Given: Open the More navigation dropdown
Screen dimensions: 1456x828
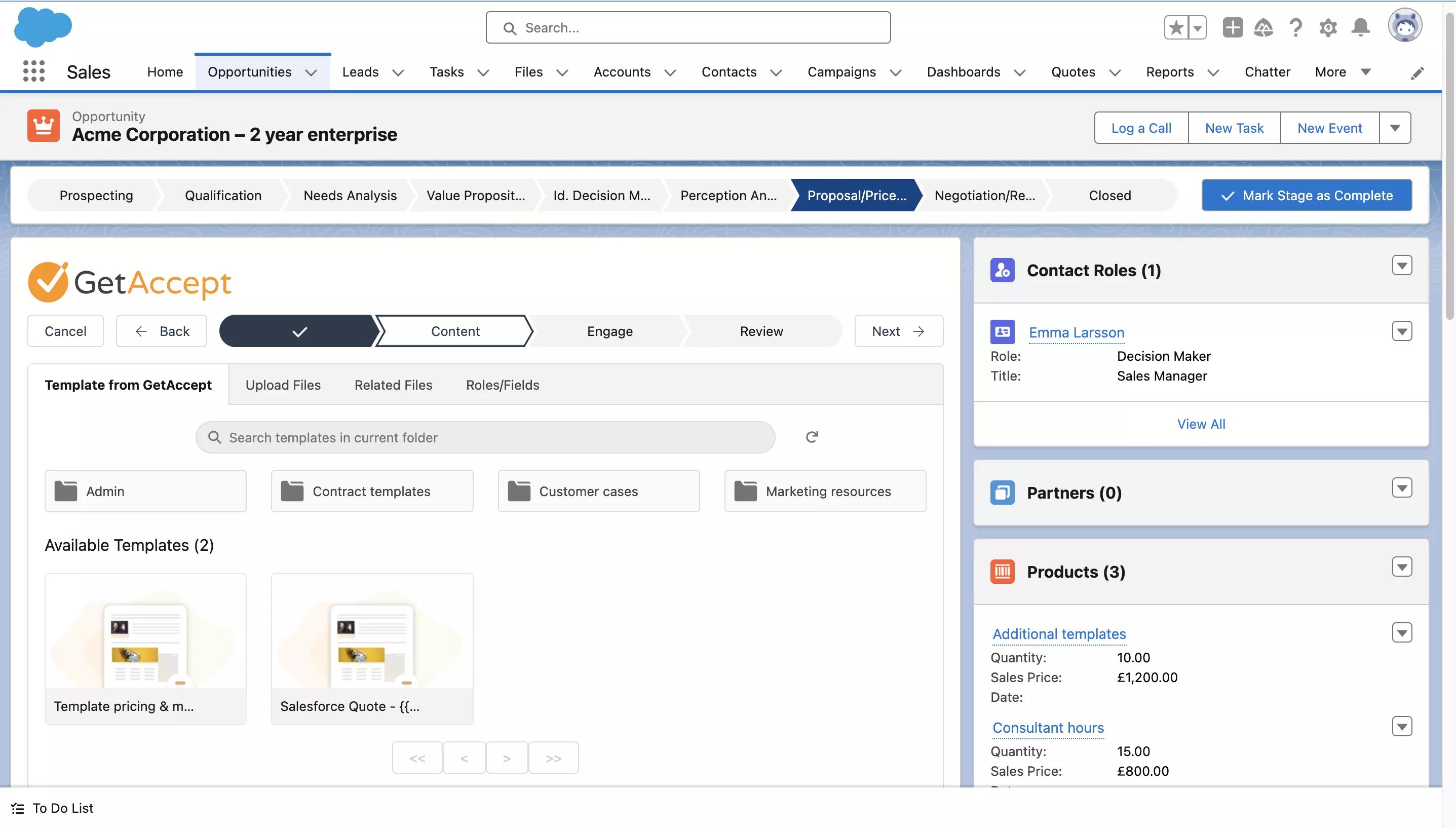Looking at the screenshot, I should (x=1343, y=71).
